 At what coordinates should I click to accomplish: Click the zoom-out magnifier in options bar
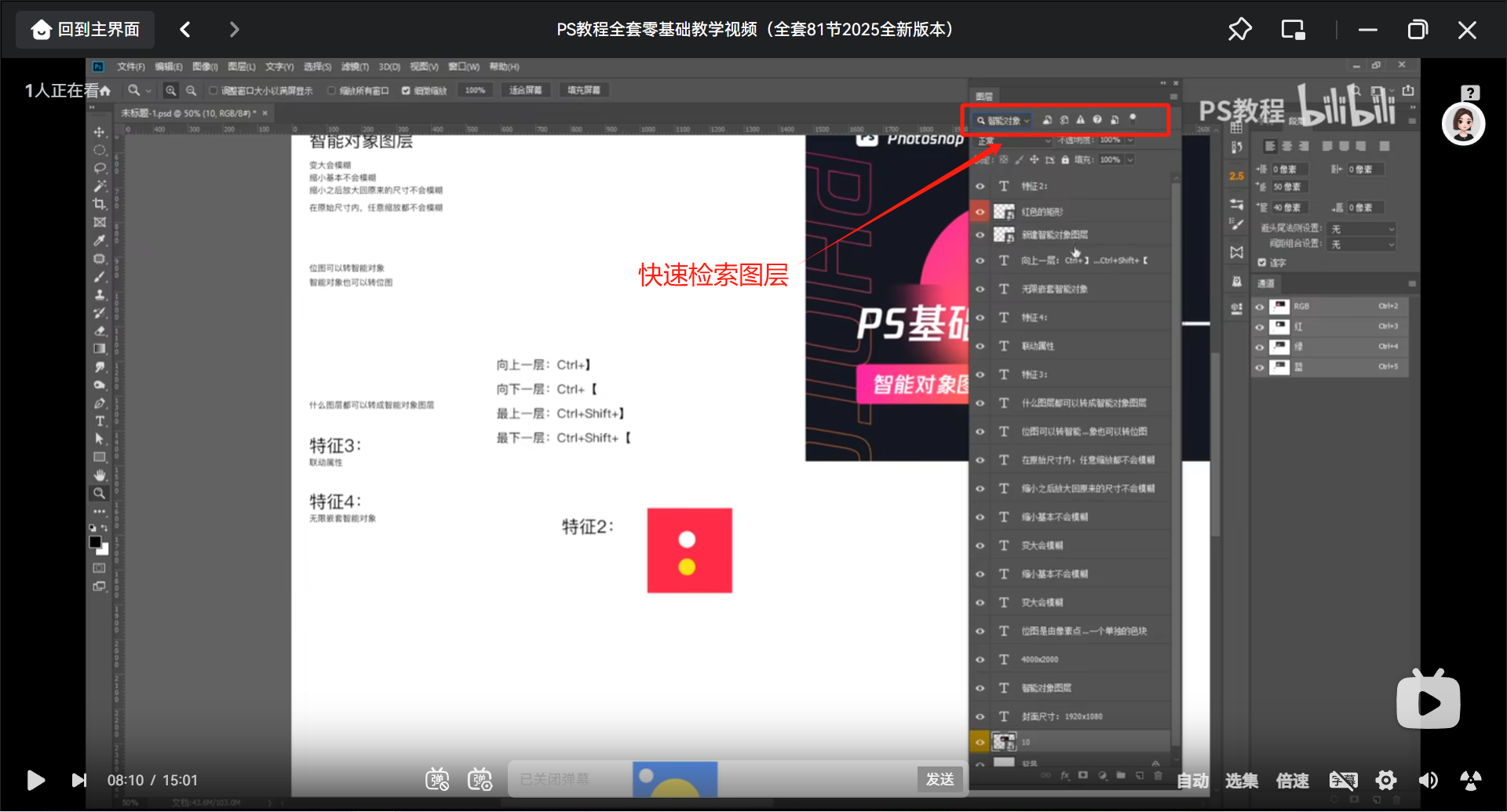coord(191,90)
